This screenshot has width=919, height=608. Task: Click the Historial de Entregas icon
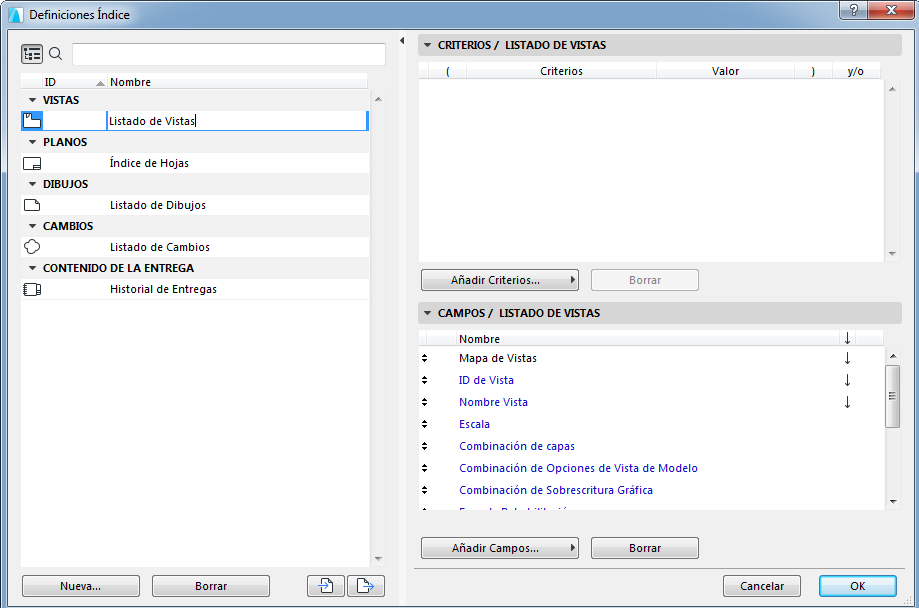coord(31,289)
